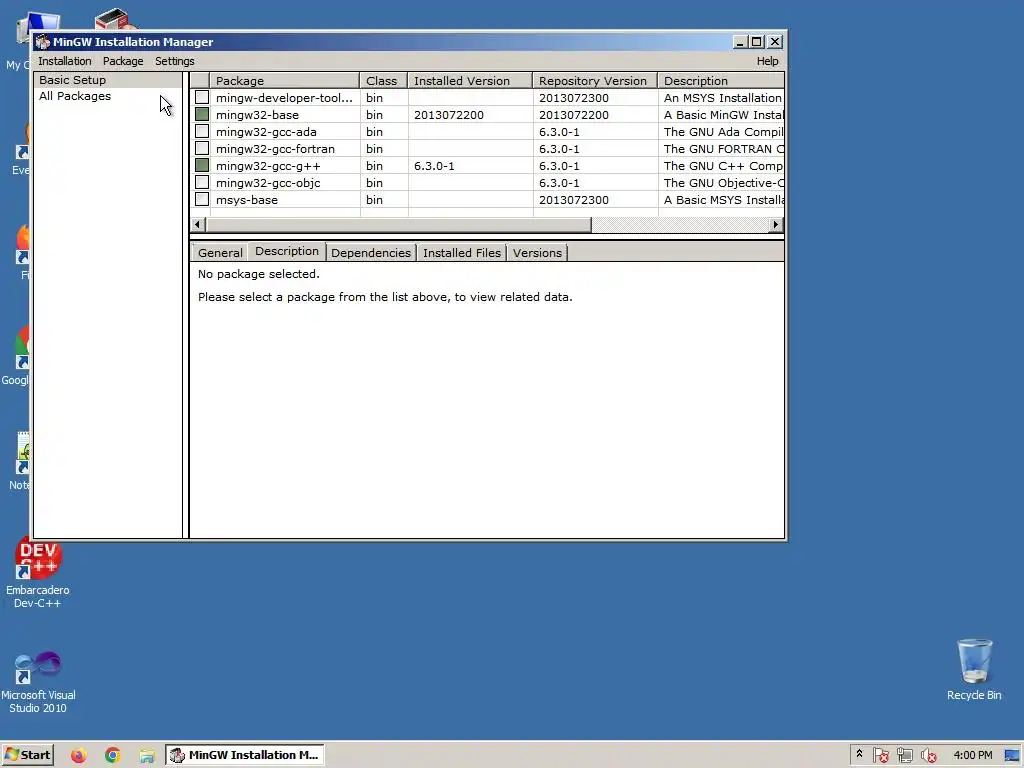Click the show desktop icon in the tray

tap(1012, 755)
